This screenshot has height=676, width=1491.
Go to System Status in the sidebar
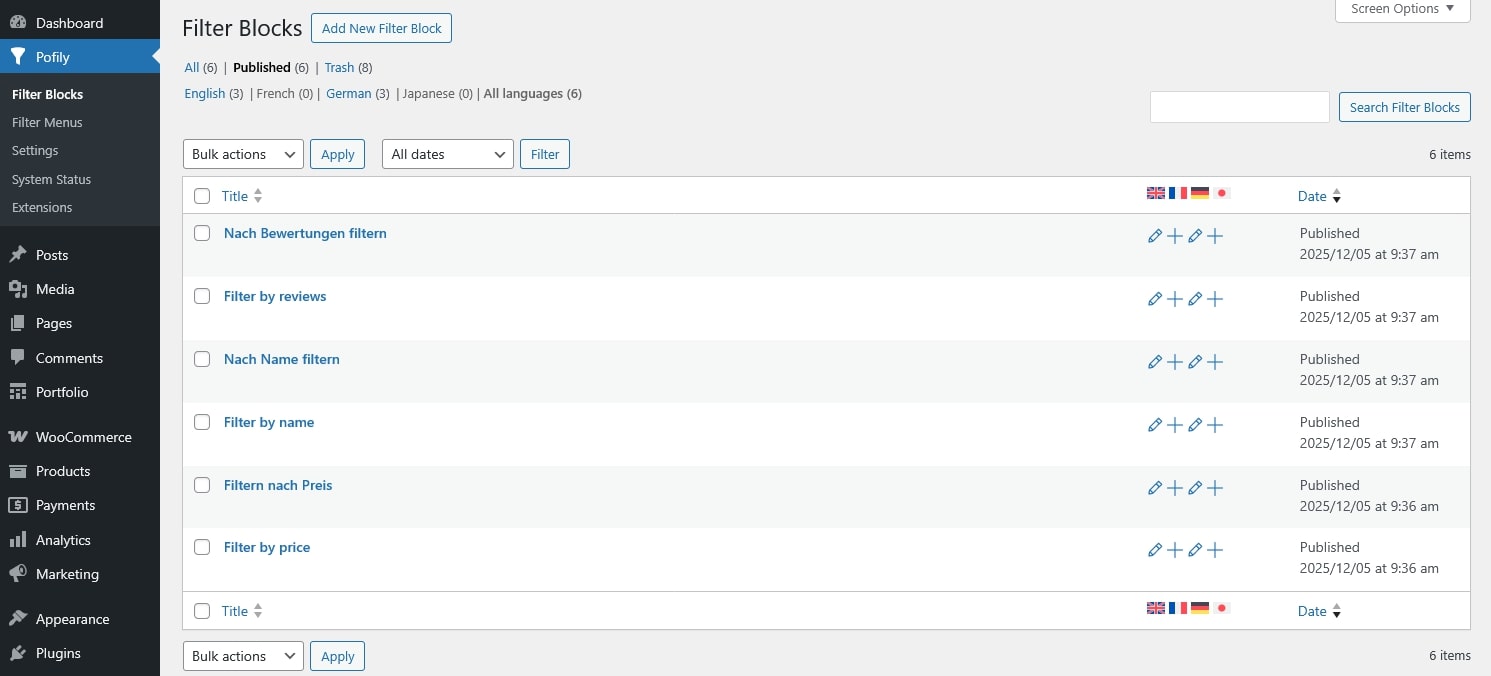click(51, 179)
